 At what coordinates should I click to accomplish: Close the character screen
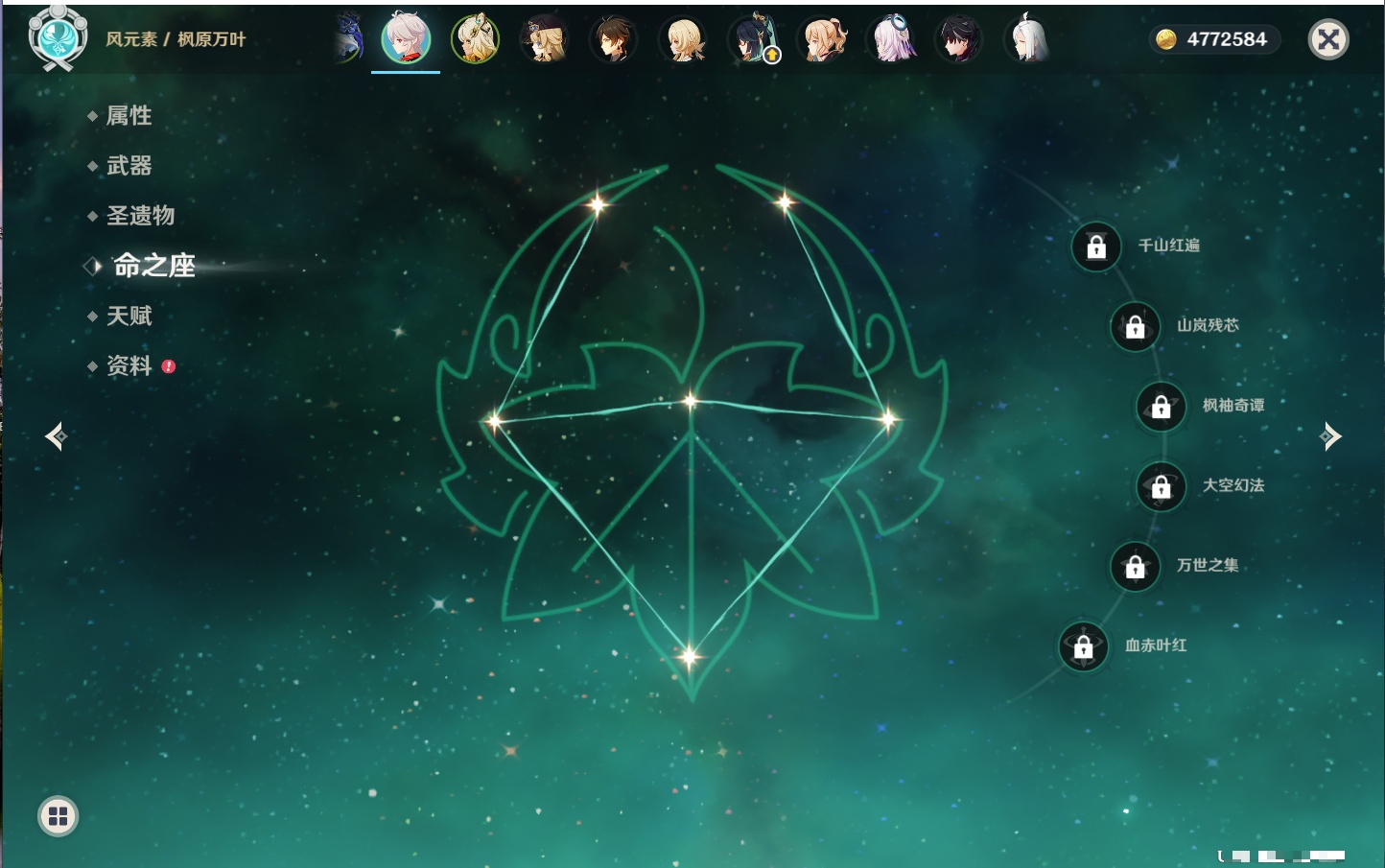pyautogui.click(x=1328, y=39)
